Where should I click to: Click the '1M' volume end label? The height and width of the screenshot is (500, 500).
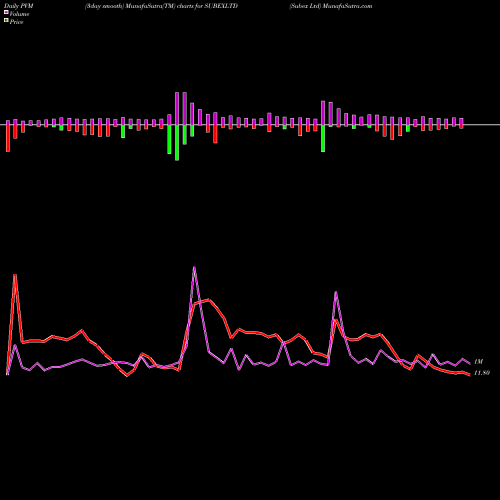tap(478, 362)
